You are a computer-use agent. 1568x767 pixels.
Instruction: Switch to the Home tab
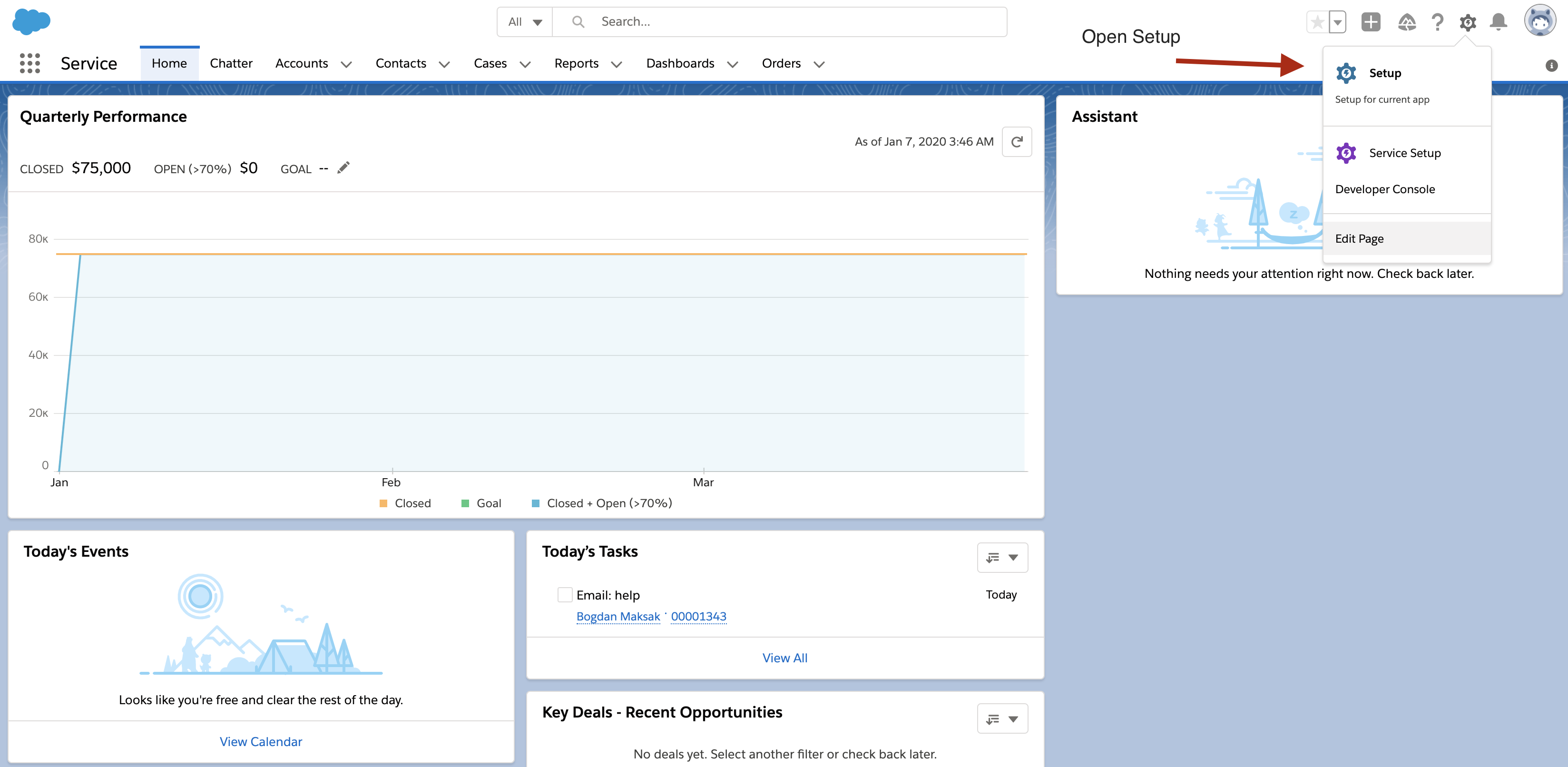tap(169, 63)
